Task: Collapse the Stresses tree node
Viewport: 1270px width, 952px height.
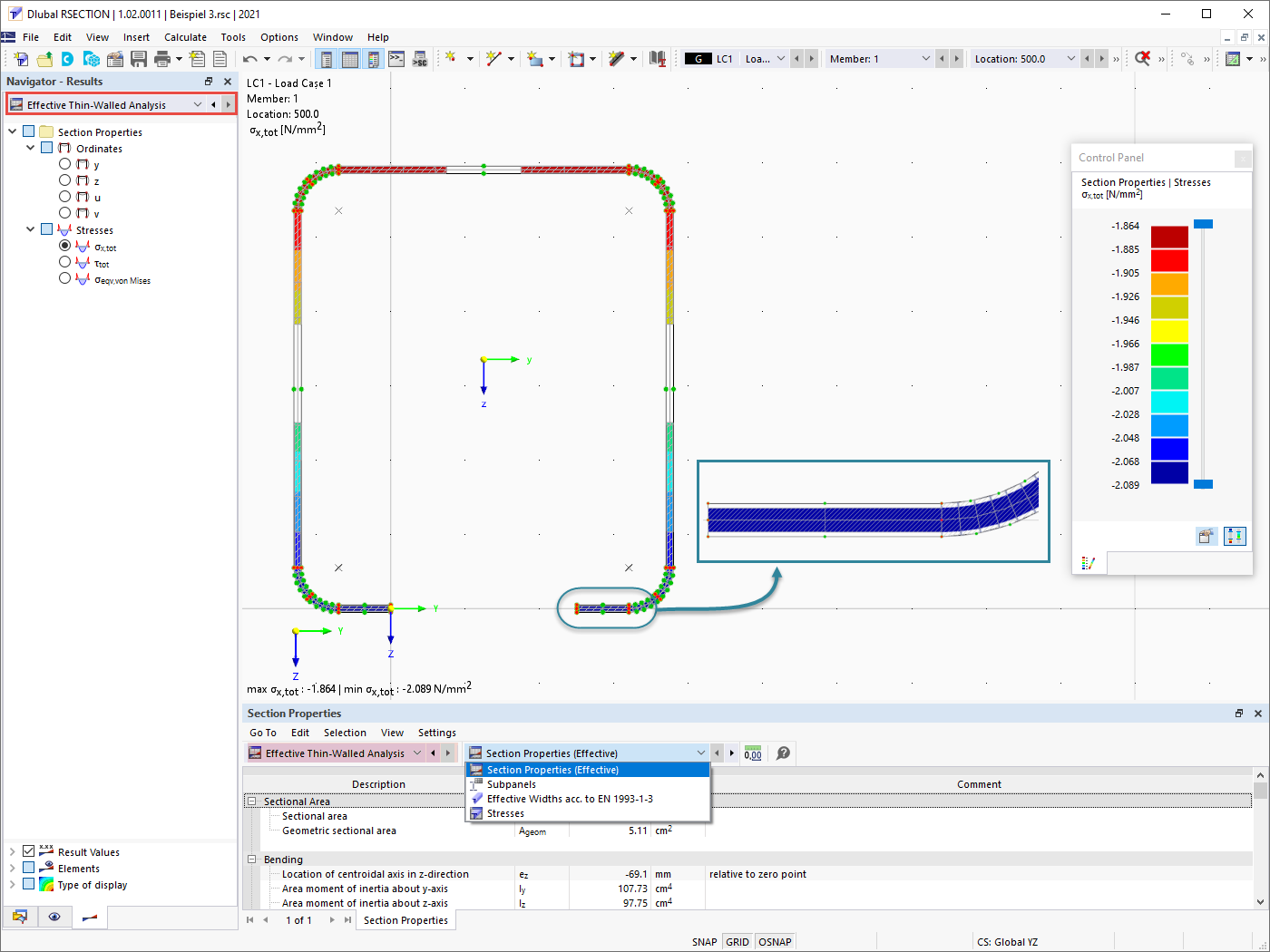Action: (30, 229)
